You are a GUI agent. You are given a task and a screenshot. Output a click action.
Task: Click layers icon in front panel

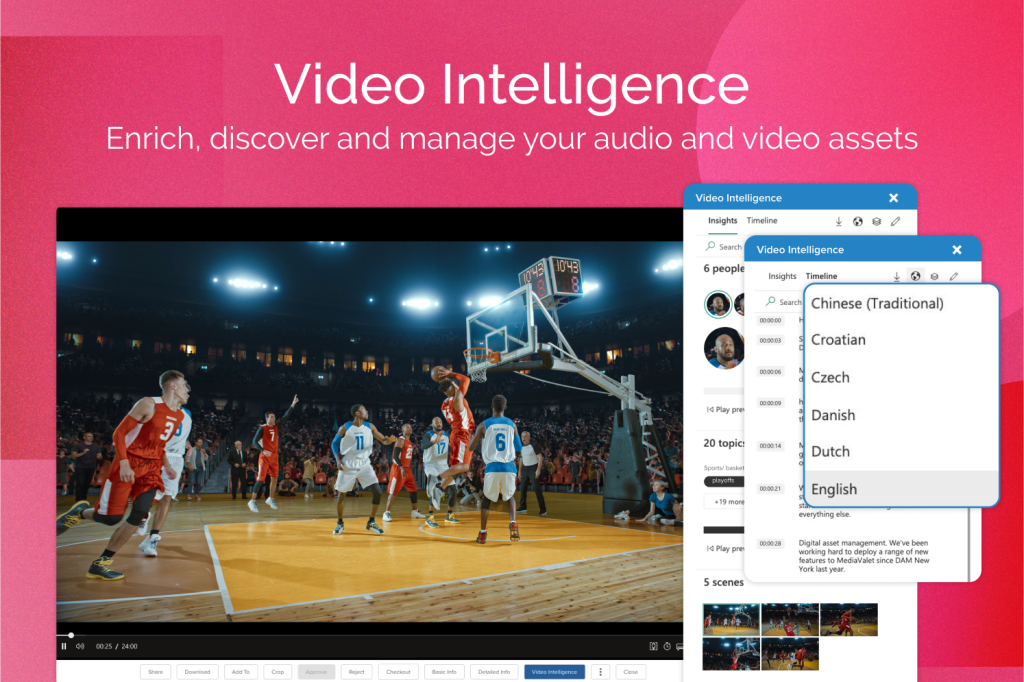935,277
